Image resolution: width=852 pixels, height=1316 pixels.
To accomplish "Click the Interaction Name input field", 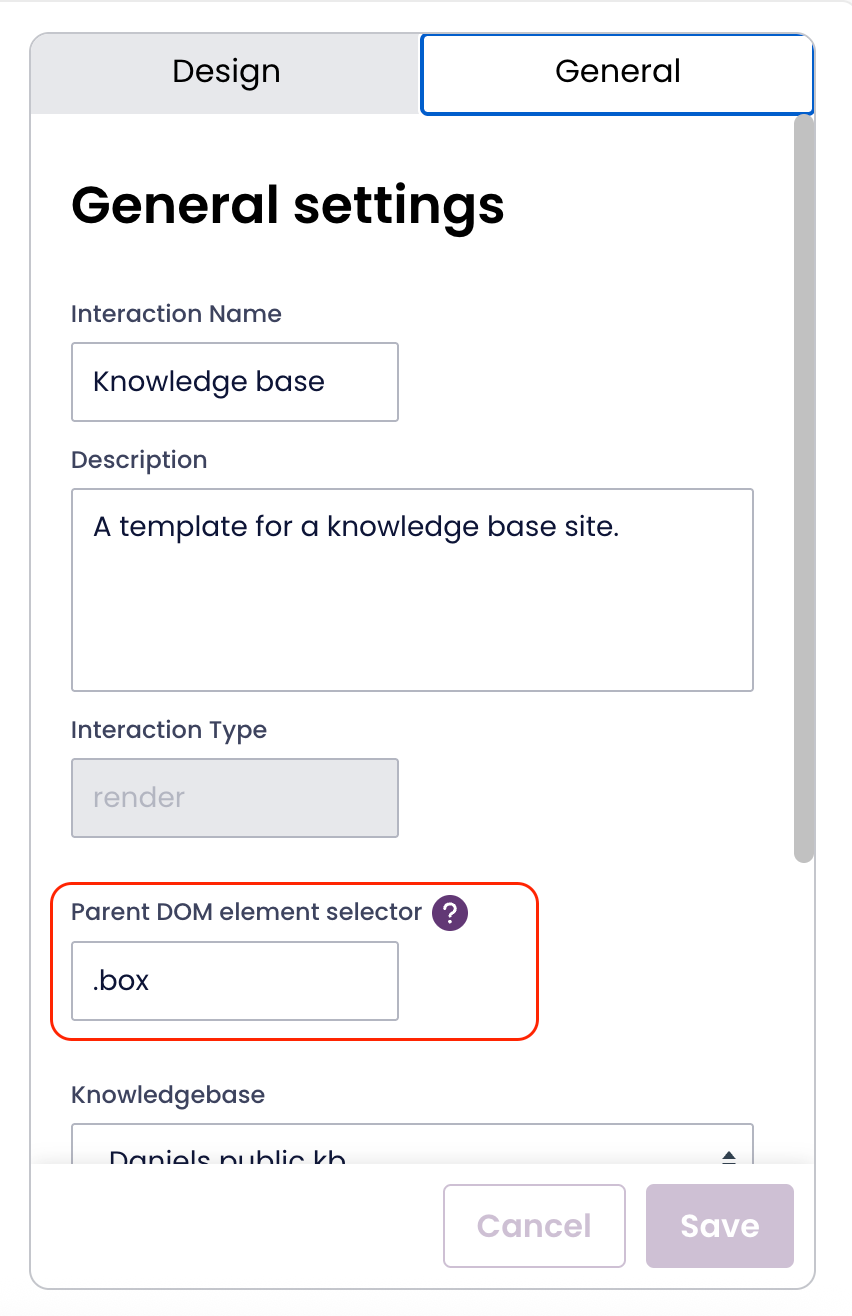I will [234, 382].
